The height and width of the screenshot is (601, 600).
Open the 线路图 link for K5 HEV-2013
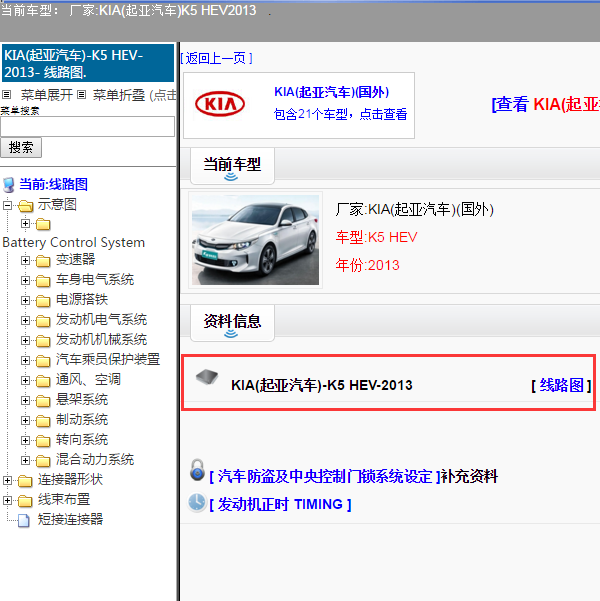(562, 385)
